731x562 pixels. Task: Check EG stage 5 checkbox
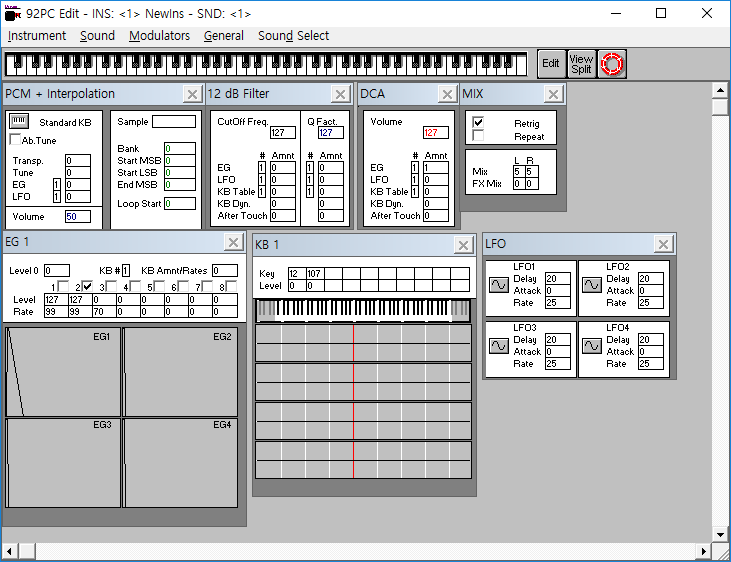coord(159,285)
